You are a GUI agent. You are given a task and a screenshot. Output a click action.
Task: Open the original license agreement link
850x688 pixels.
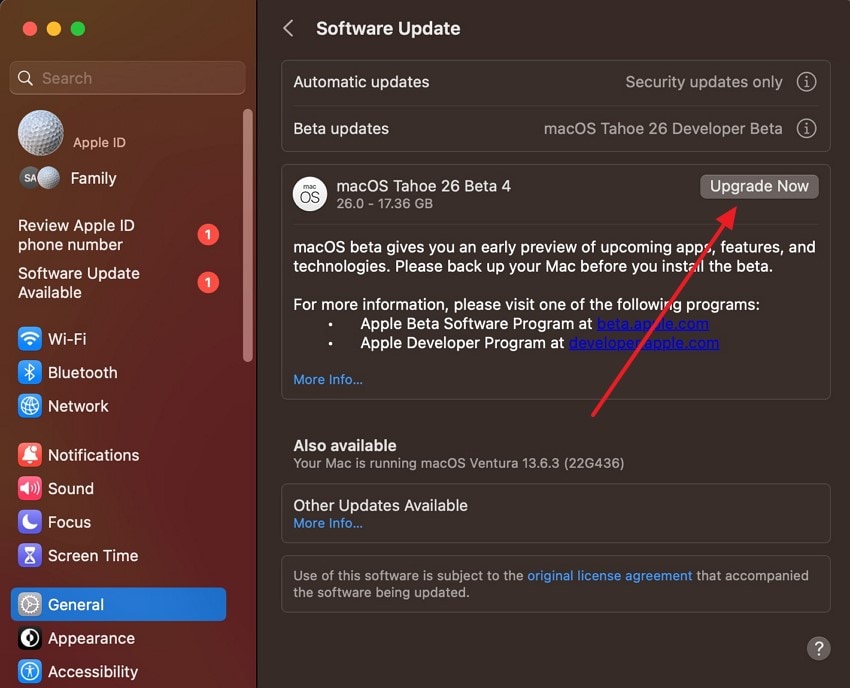coord(610,575)
